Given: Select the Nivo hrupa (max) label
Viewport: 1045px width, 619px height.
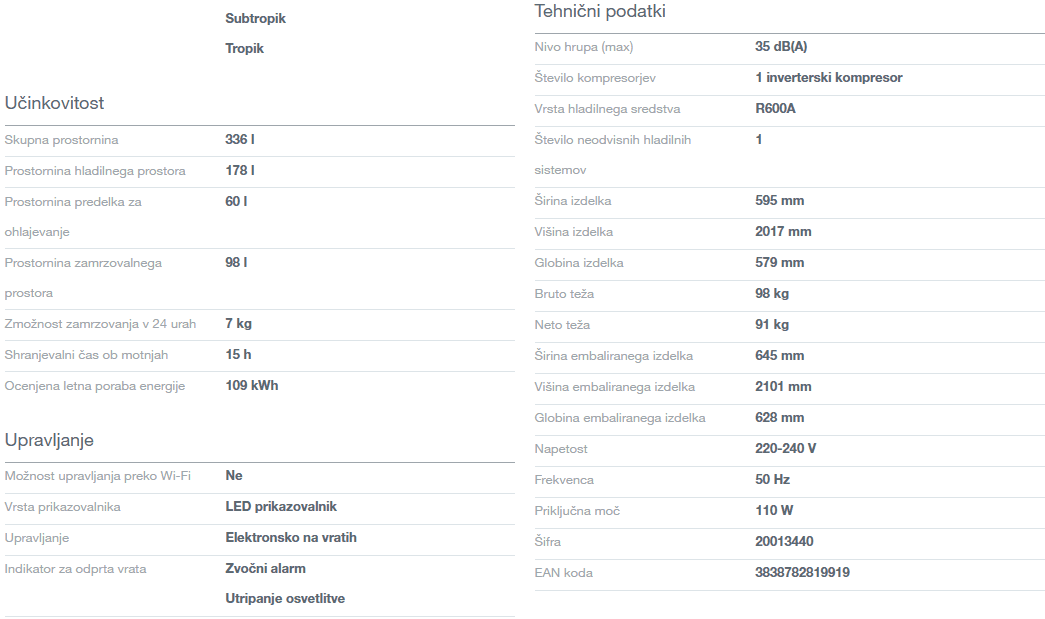Looking at the screenshot, I should pos(584,47).
